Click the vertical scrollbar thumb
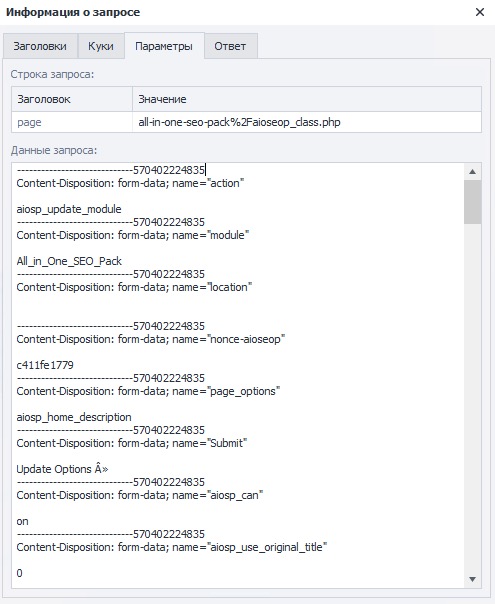 [x=473, y=202]
